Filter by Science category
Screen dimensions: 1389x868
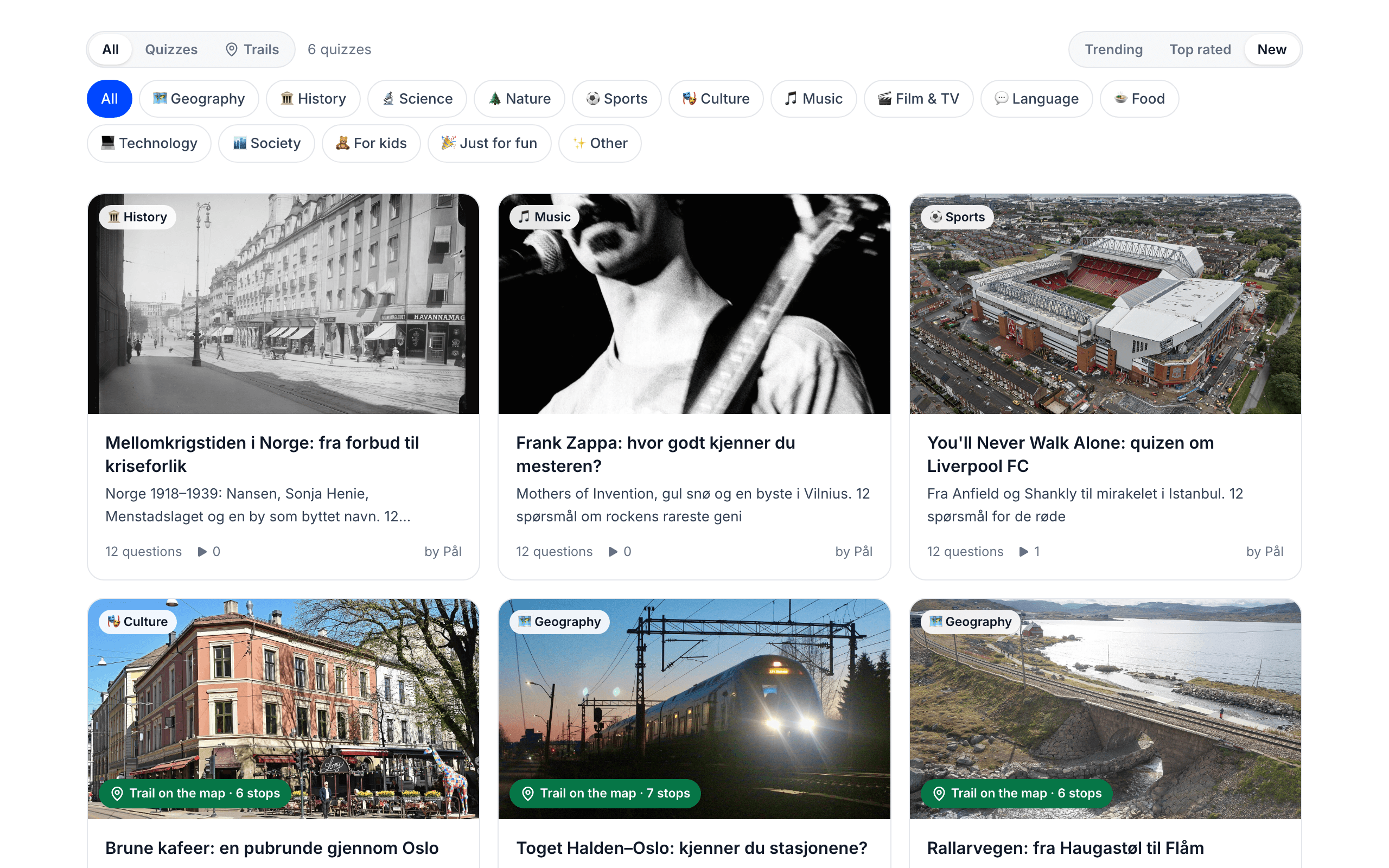point(417,99)
